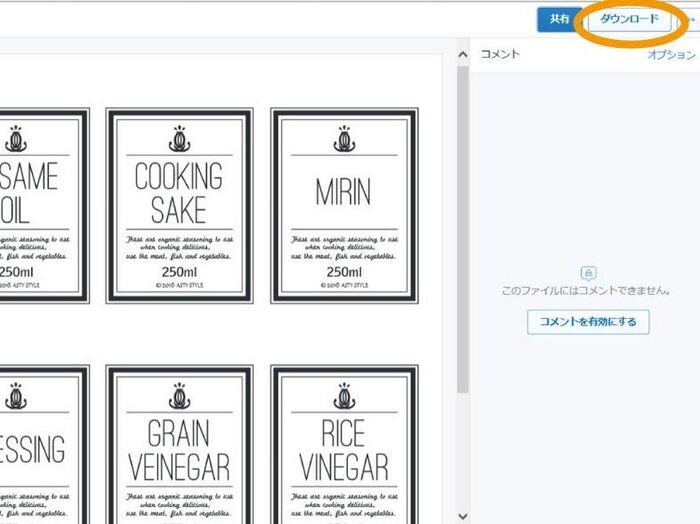Viewport: 700px width, 524px height.
Task: Enable comments with コメントを有効にする button
Action: tap(588, 322)
